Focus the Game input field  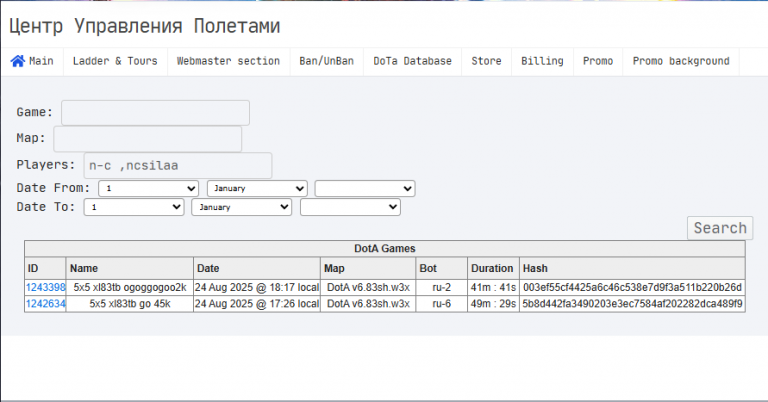pyautogui.click(x=155, y=113)
